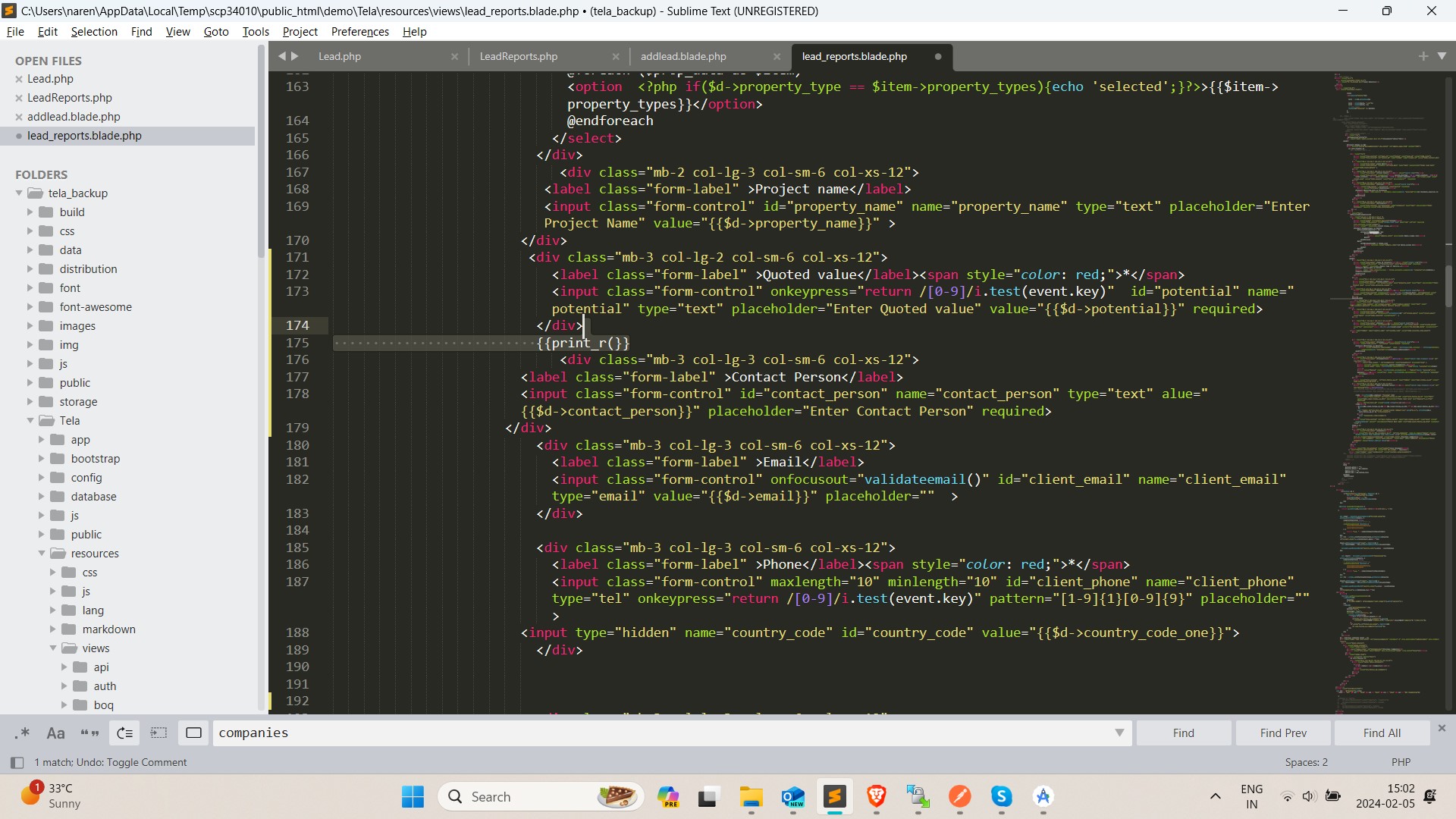Close the Lead.php tab
This screenshot has height=819, width=1456.
[454, 56]
